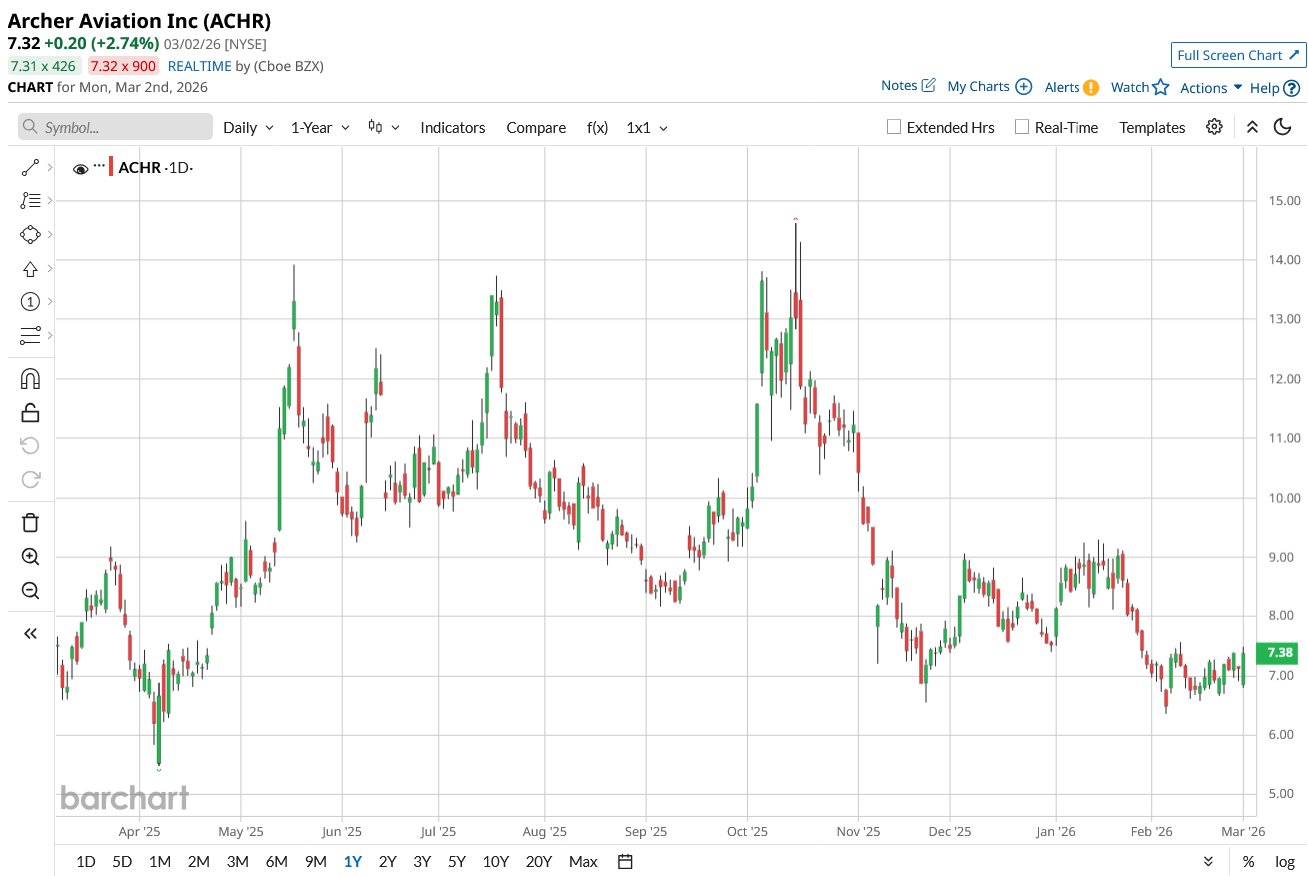The height and width of the screenshot is (876, 1308).
Task: Switch to percent scale with % button
Action: [x=1249, y=861]
